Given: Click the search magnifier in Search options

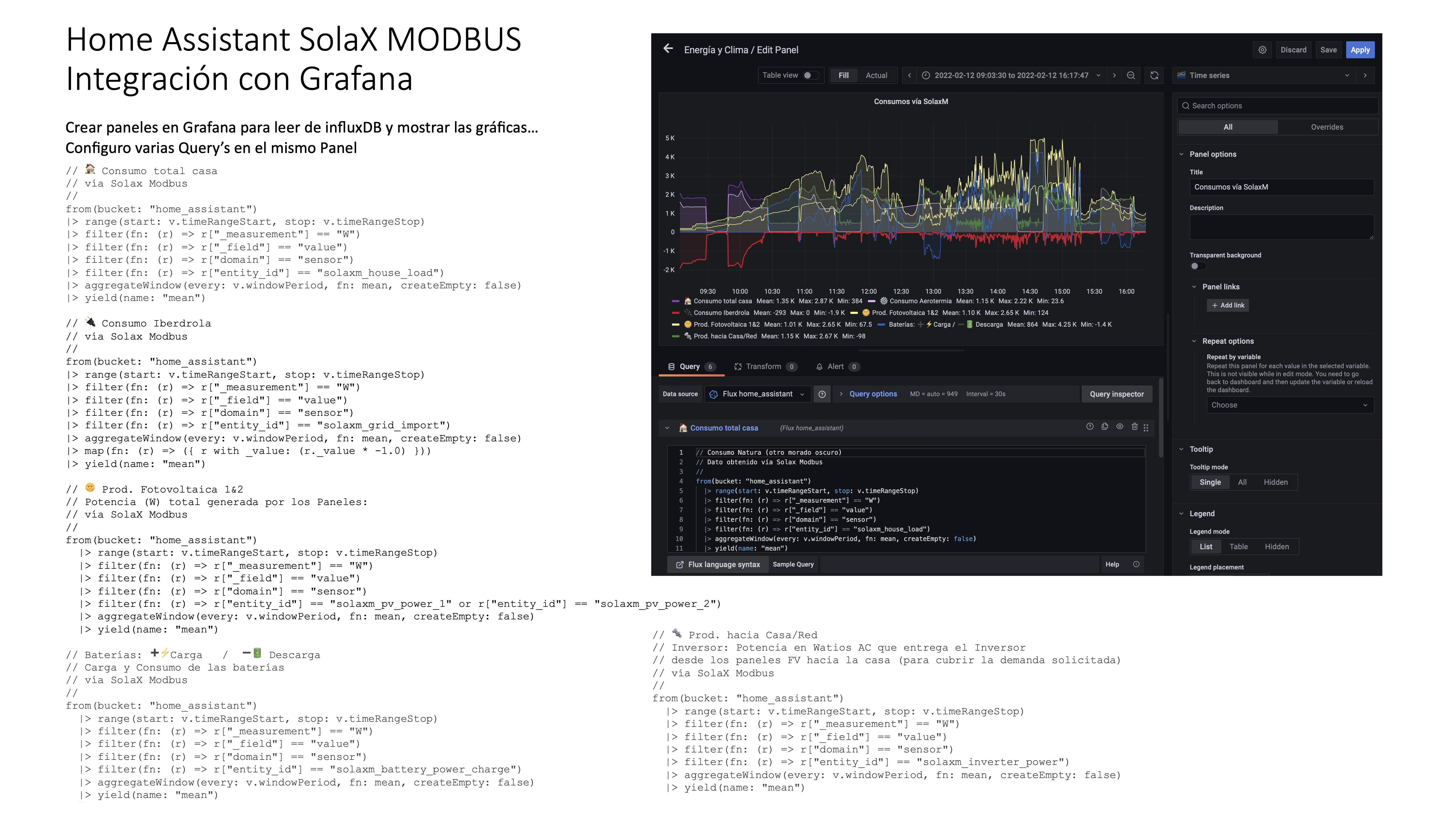Looking at the screenshot, I should click(x=1185, y=106).
